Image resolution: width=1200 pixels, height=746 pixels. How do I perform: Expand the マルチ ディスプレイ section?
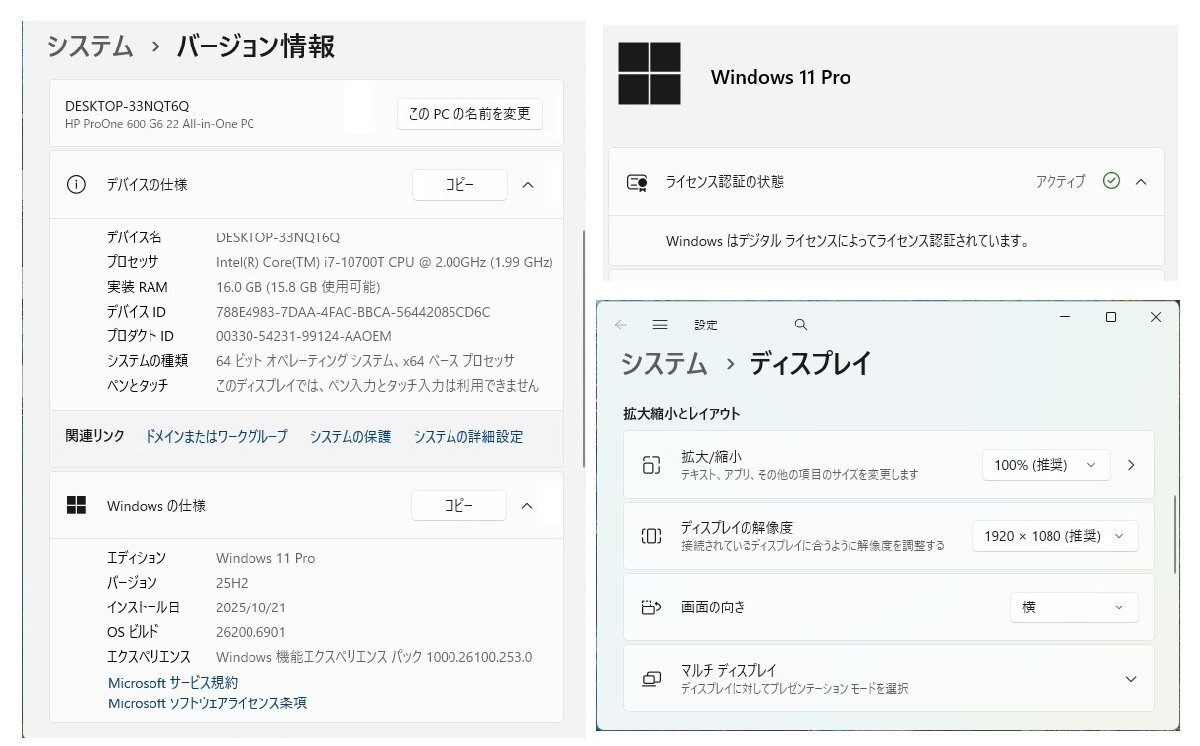[x=1131, y=679]
